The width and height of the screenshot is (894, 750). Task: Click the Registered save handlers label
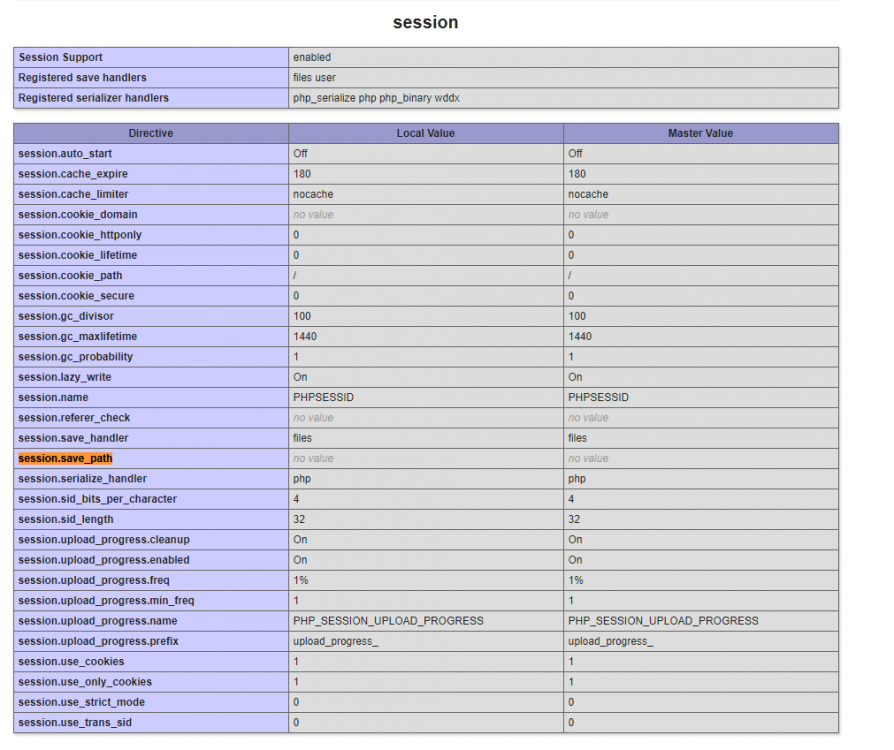coord(82,78)
